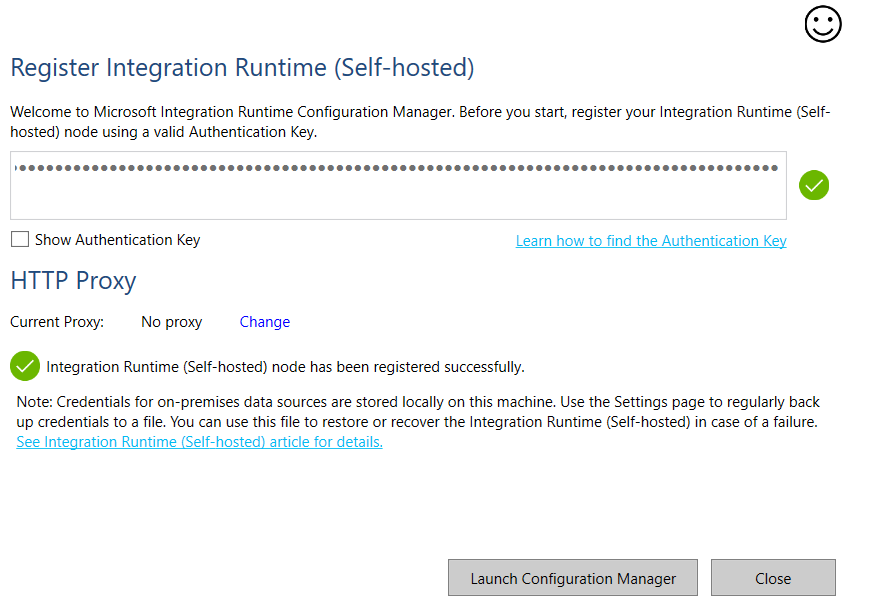Enable the Show Authentication Key checkbox
The width and height of the screenshot is (869, 604).
20,239
